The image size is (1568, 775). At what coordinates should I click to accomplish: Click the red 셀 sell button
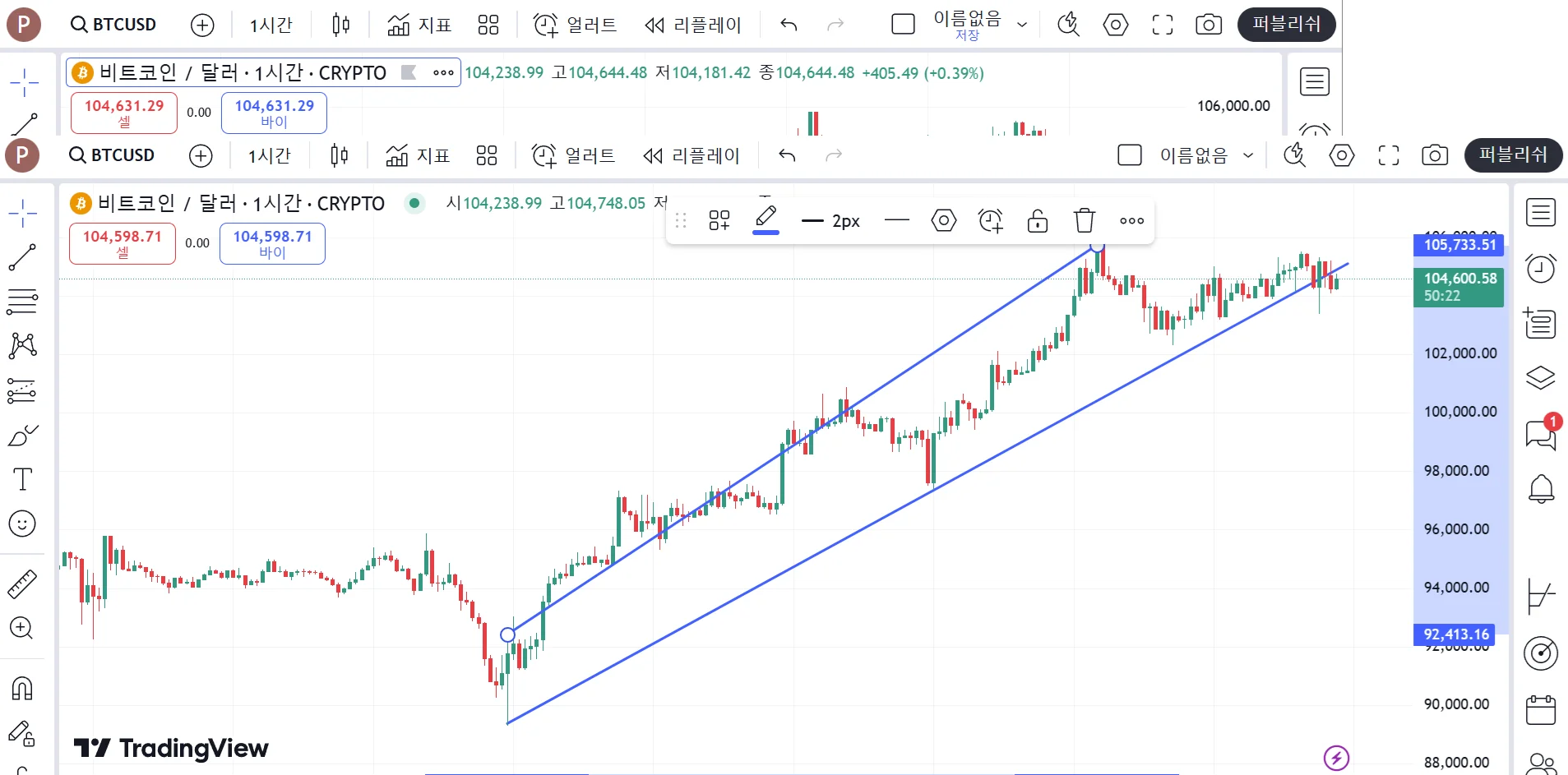click(x=123, y=243)
